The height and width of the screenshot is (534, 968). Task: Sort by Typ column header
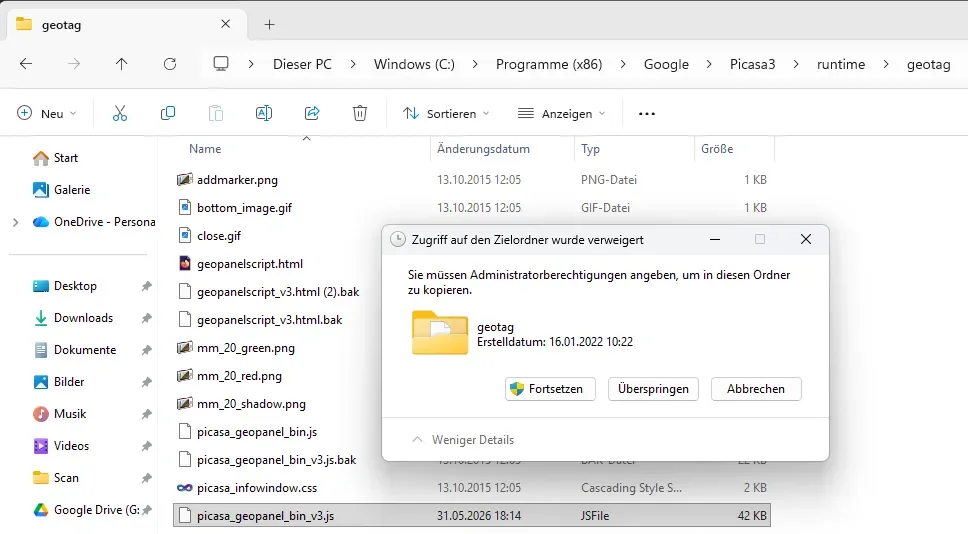[590, 149]
